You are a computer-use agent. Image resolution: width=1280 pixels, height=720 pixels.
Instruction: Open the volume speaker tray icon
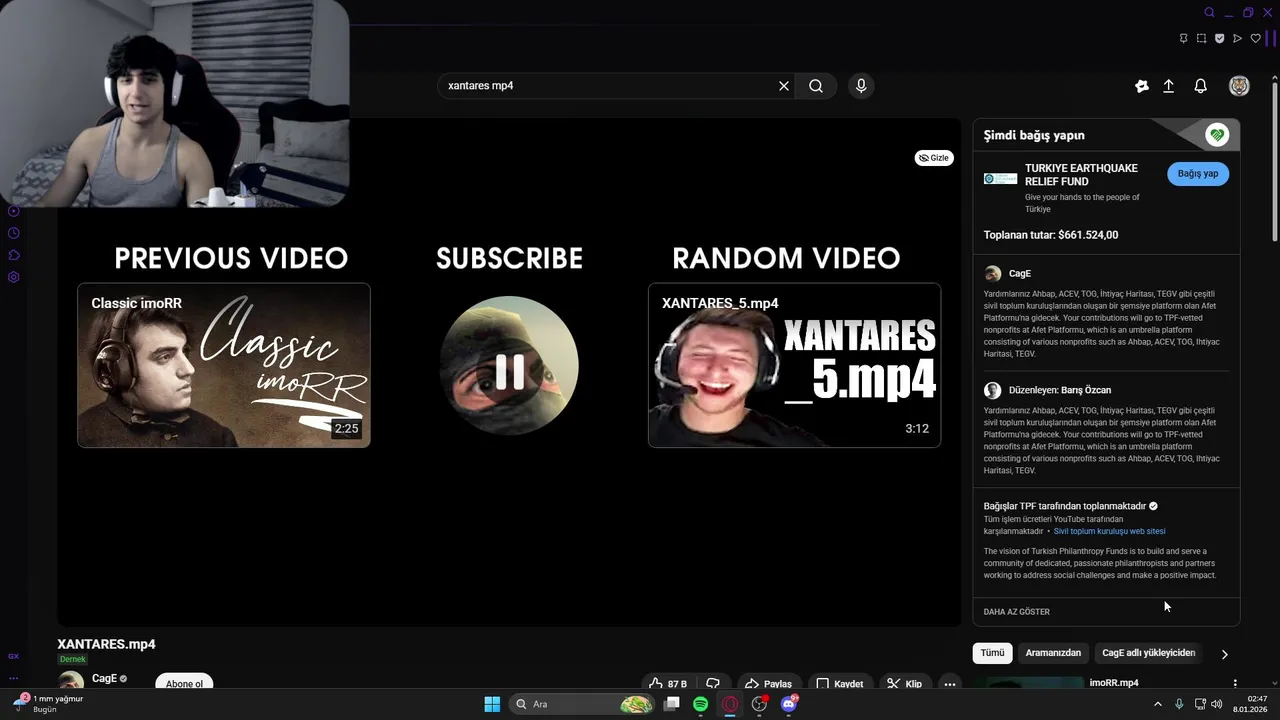click(x=1217, y=704)
